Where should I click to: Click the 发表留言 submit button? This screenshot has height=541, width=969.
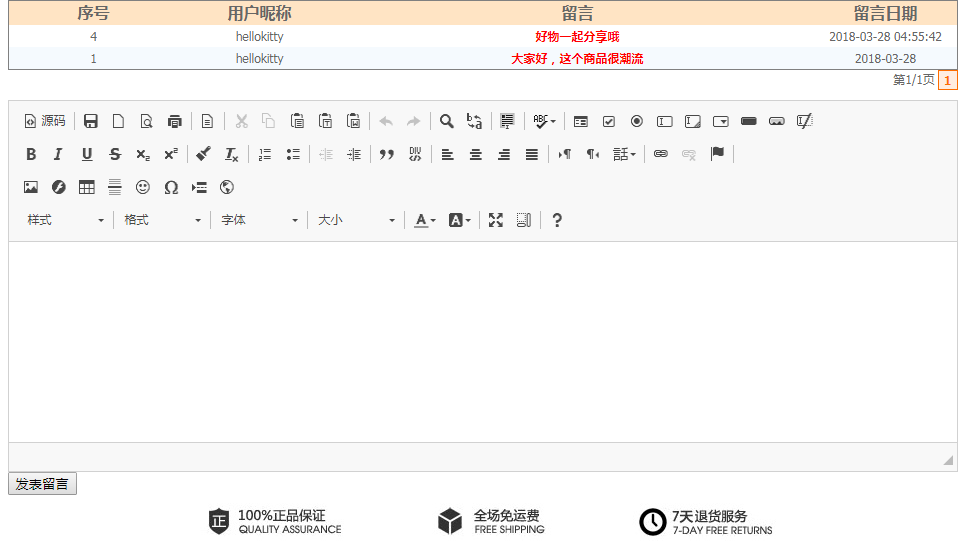[x=42, y=484]
